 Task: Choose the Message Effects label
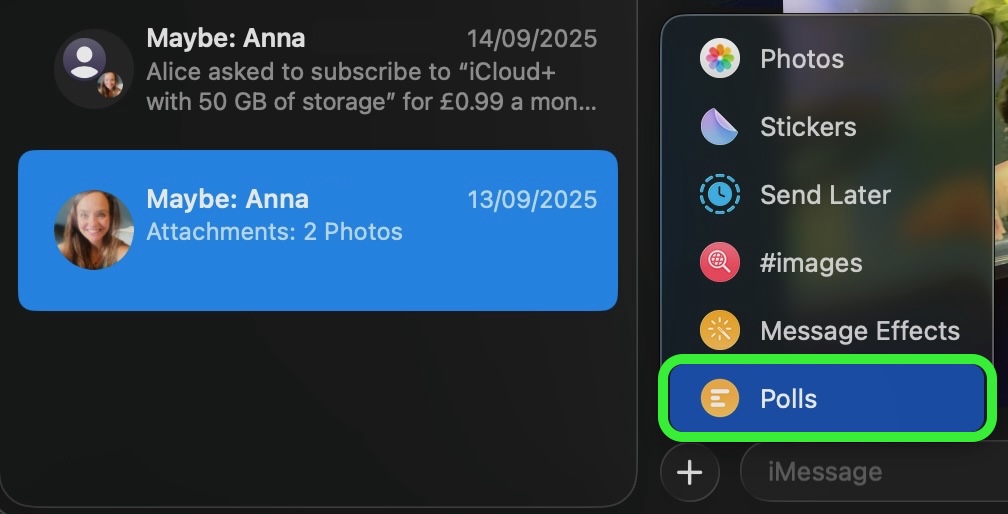click(x=860, y=331)
